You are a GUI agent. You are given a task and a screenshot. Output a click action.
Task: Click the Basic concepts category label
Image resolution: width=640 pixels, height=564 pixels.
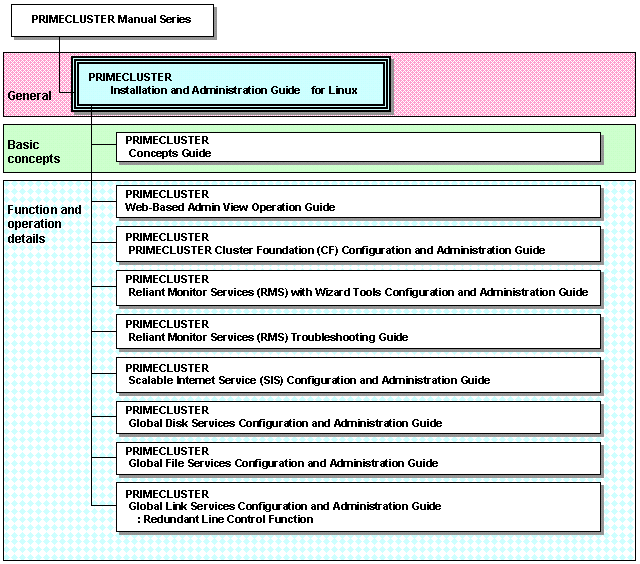click(33, 152)
